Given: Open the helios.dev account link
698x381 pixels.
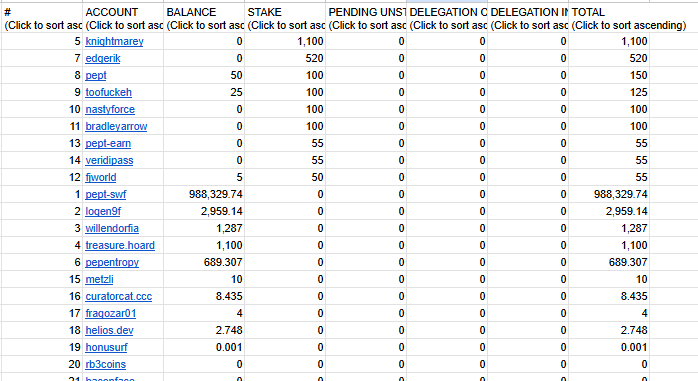Looking at the screenshot, I should coord(110,330).
